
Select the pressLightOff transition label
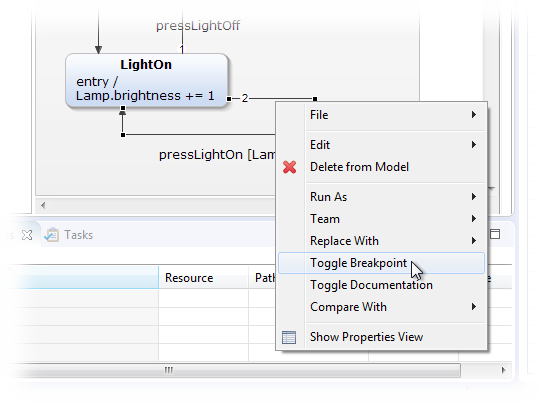[198, 26]
